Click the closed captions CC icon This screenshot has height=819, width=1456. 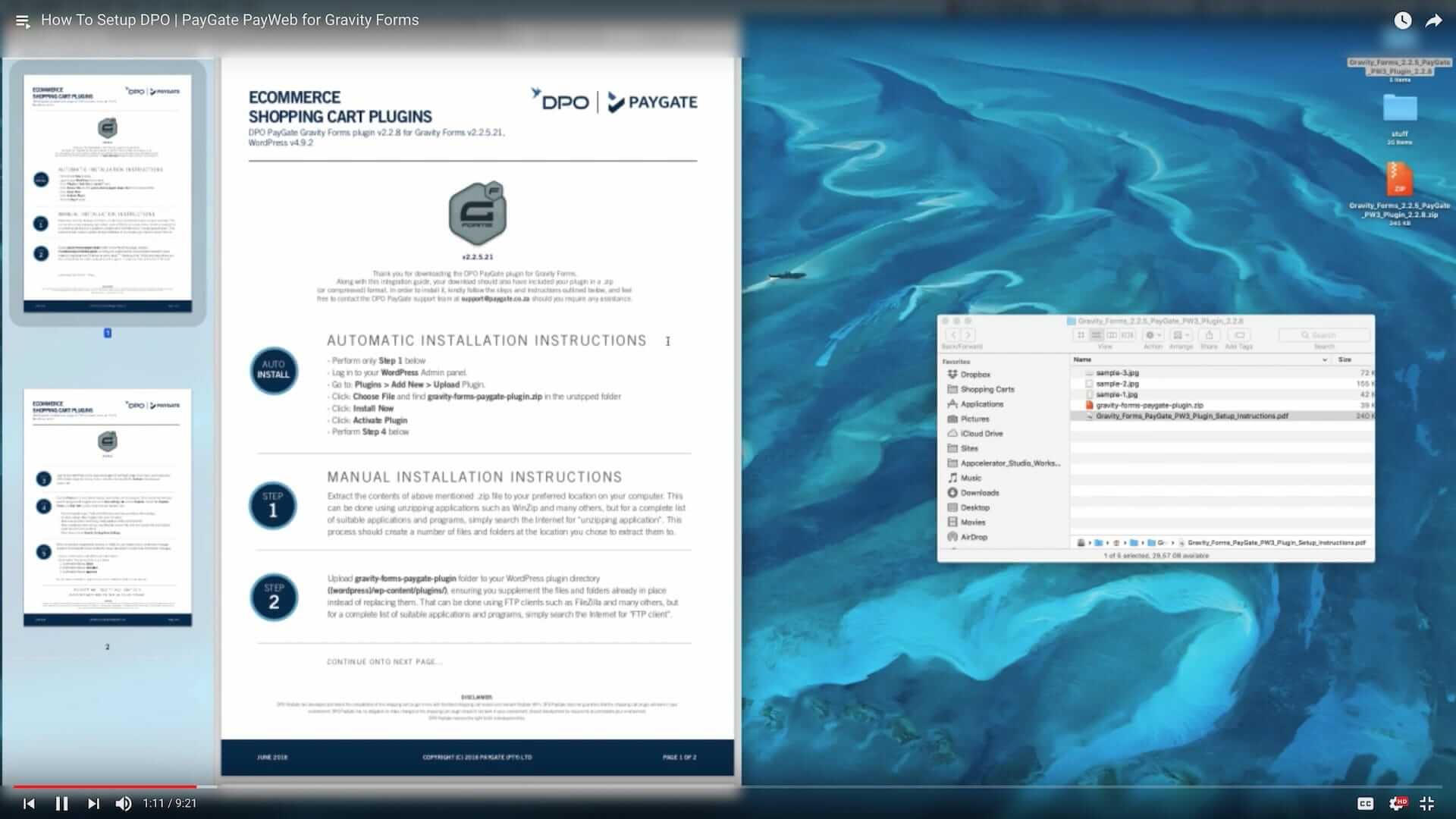[x=1365, y=802]
